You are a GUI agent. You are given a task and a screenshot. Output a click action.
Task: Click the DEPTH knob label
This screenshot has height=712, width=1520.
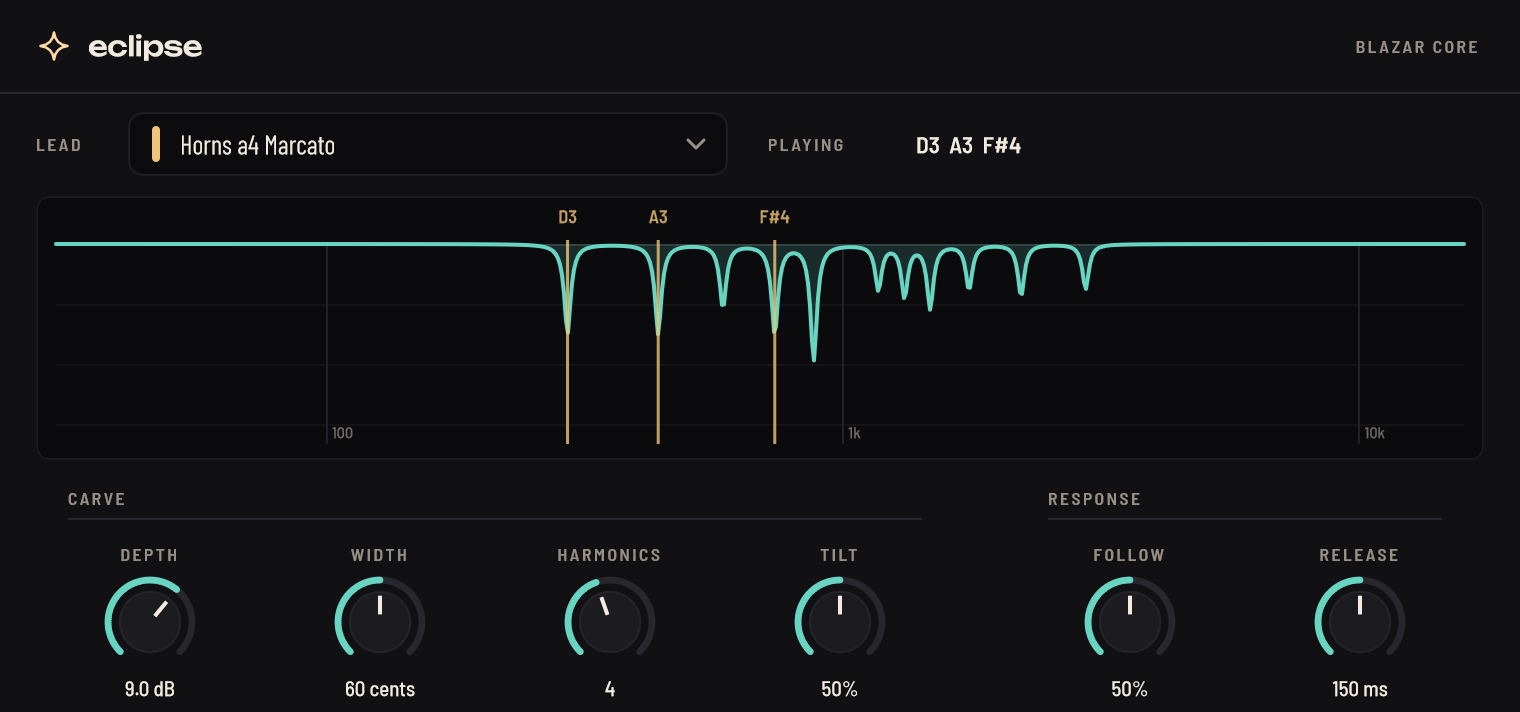[150, 555]
